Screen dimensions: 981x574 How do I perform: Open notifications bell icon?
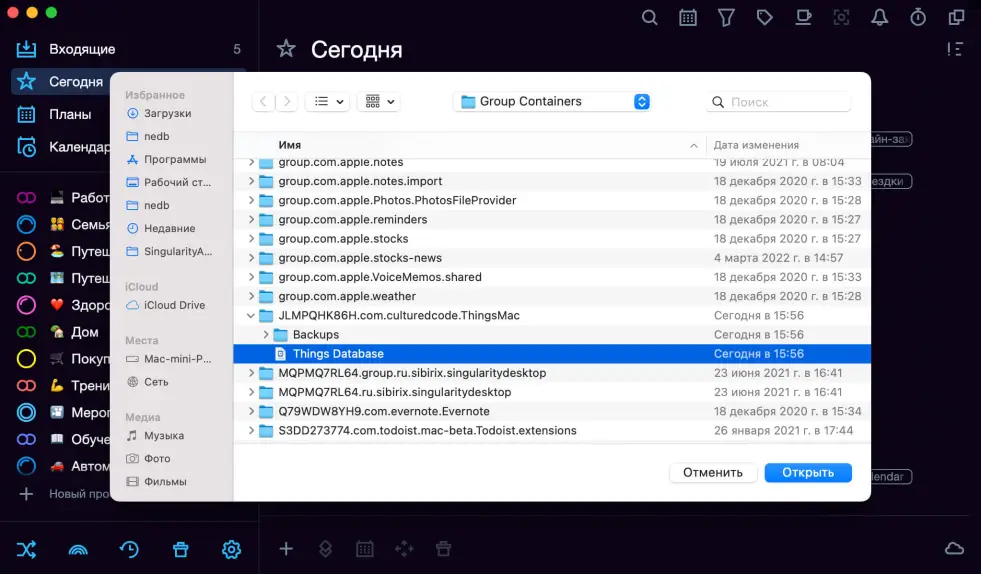point(880,18)
